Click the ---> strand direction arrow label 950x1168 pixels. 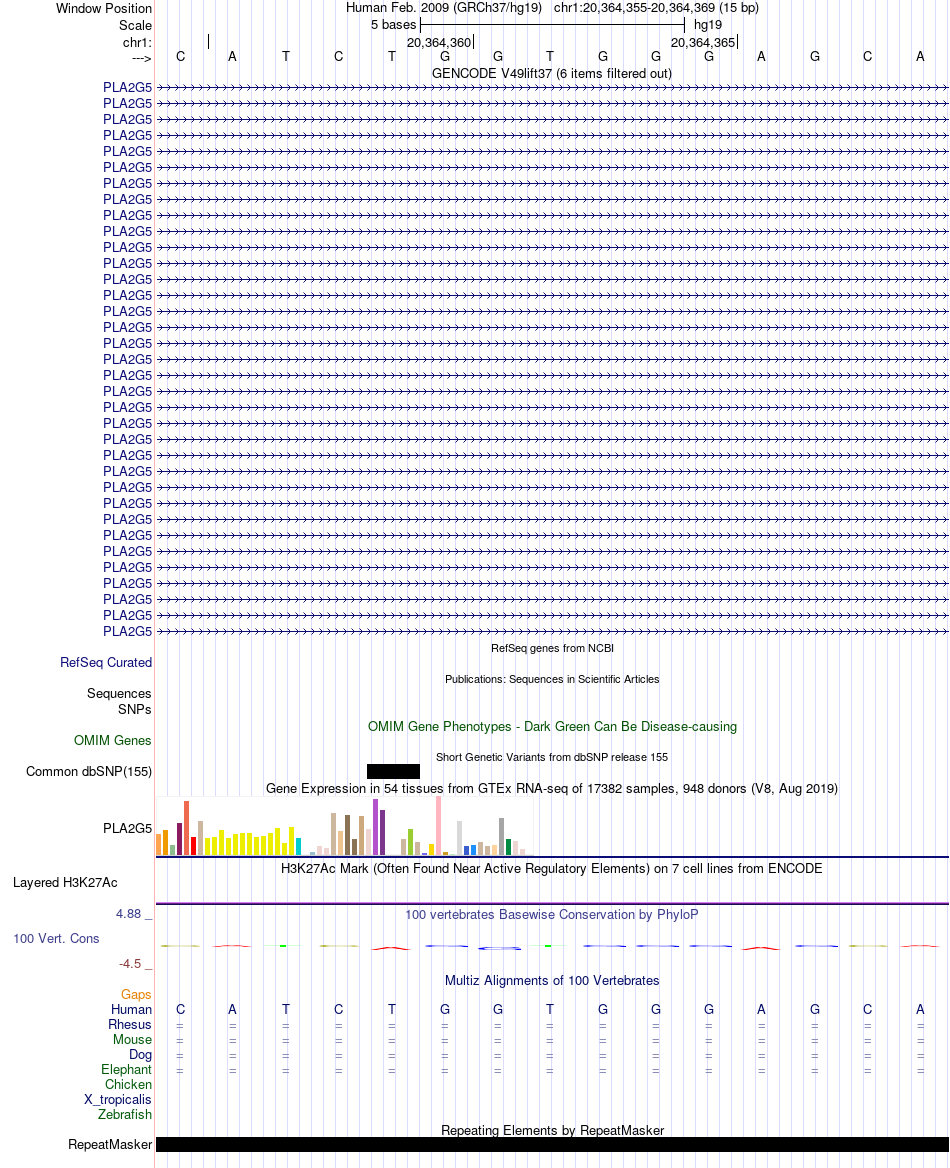pyautogui.click(x=142, y=58)
